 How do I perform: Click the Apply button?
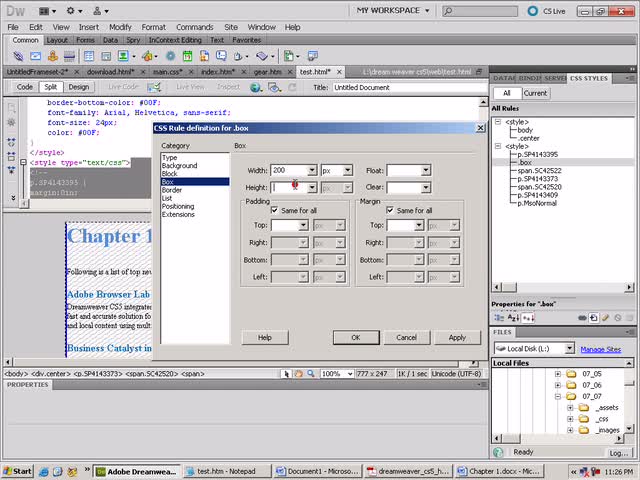[457, 338]
